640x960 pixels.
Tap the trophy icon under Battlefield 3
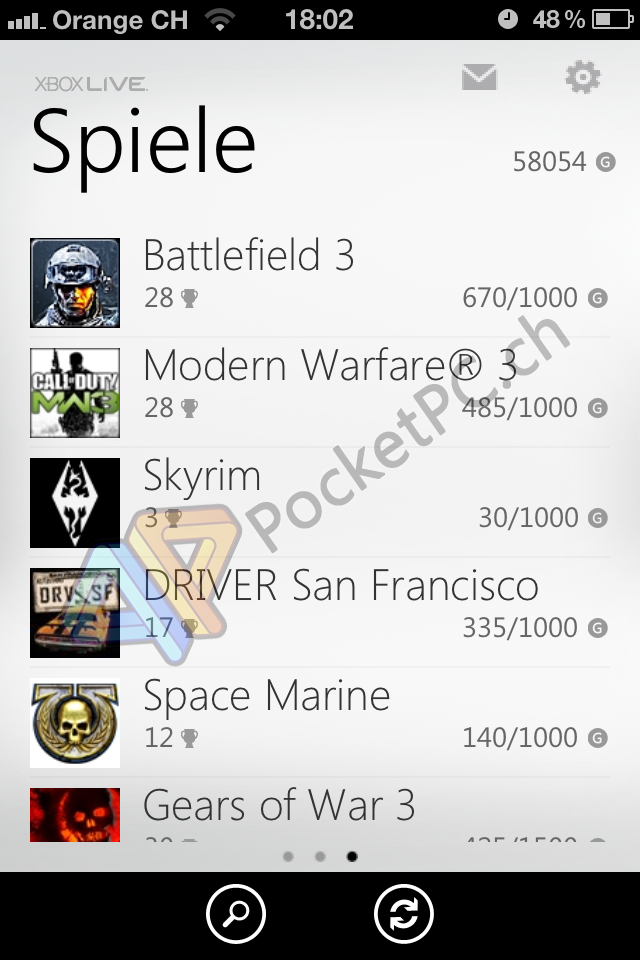click(x=189, y=298)
